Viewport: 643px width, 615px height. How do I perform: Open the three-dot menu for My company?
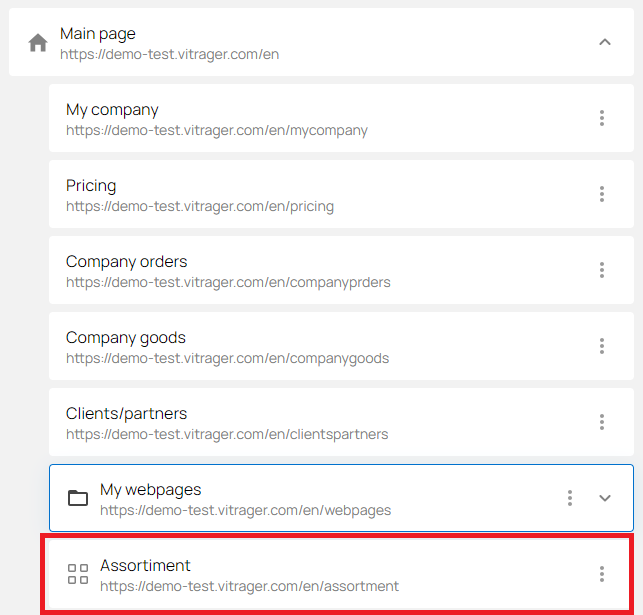pos(602,118)
